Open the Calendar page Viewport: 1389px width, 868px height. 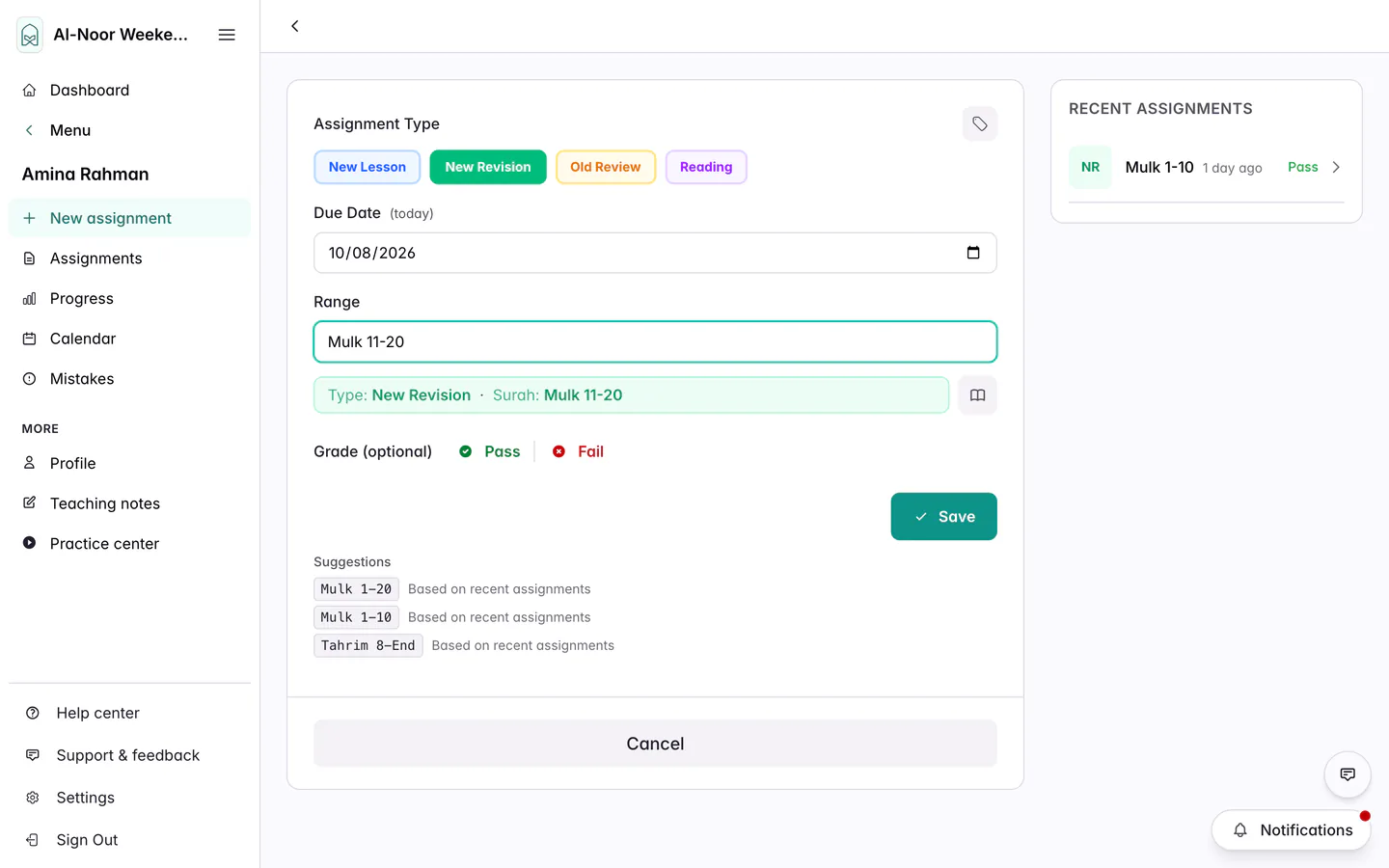(129, 339)
